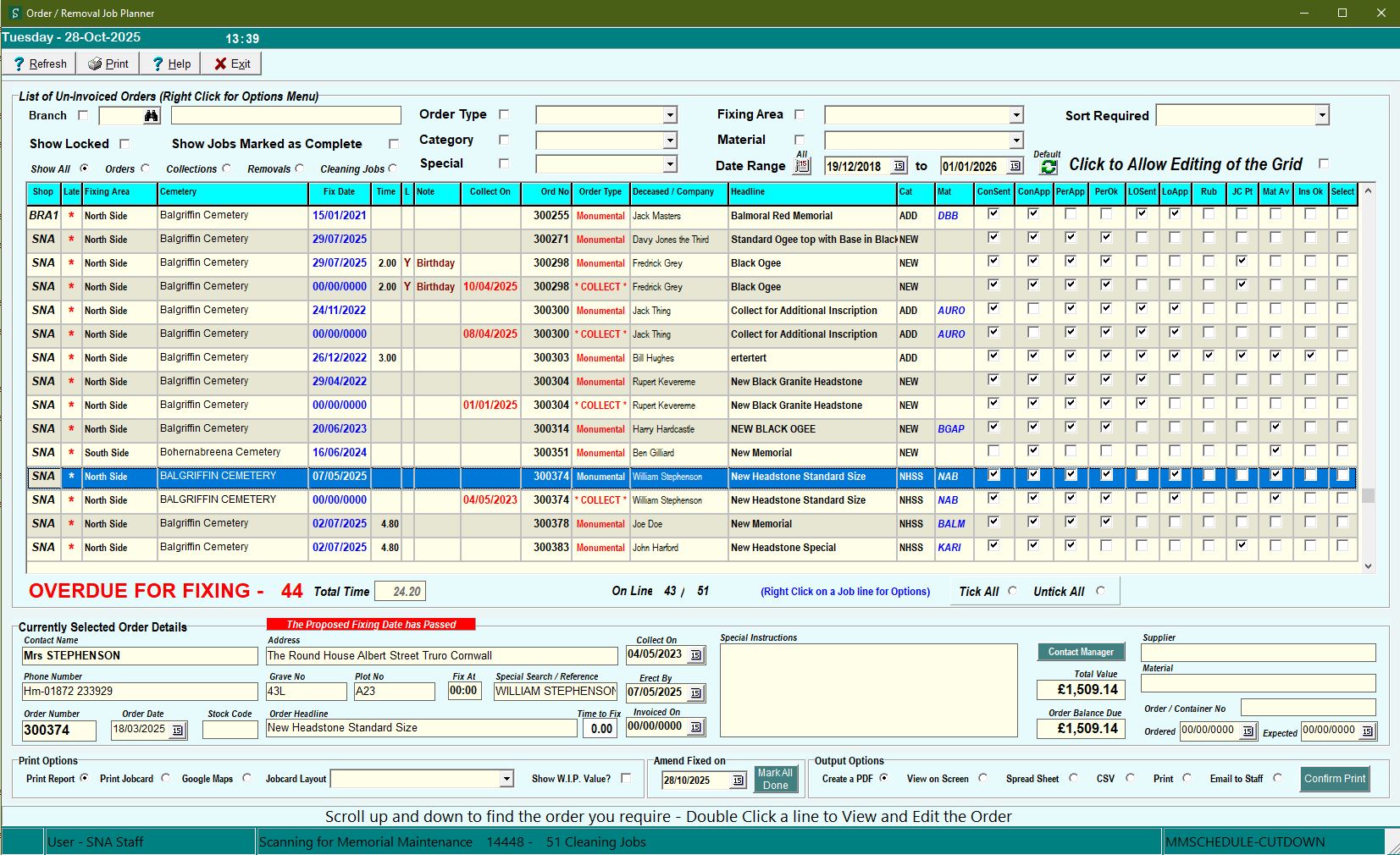Tick the Order Type filter checkbox

pyautogui.click(x=504, y=114)
